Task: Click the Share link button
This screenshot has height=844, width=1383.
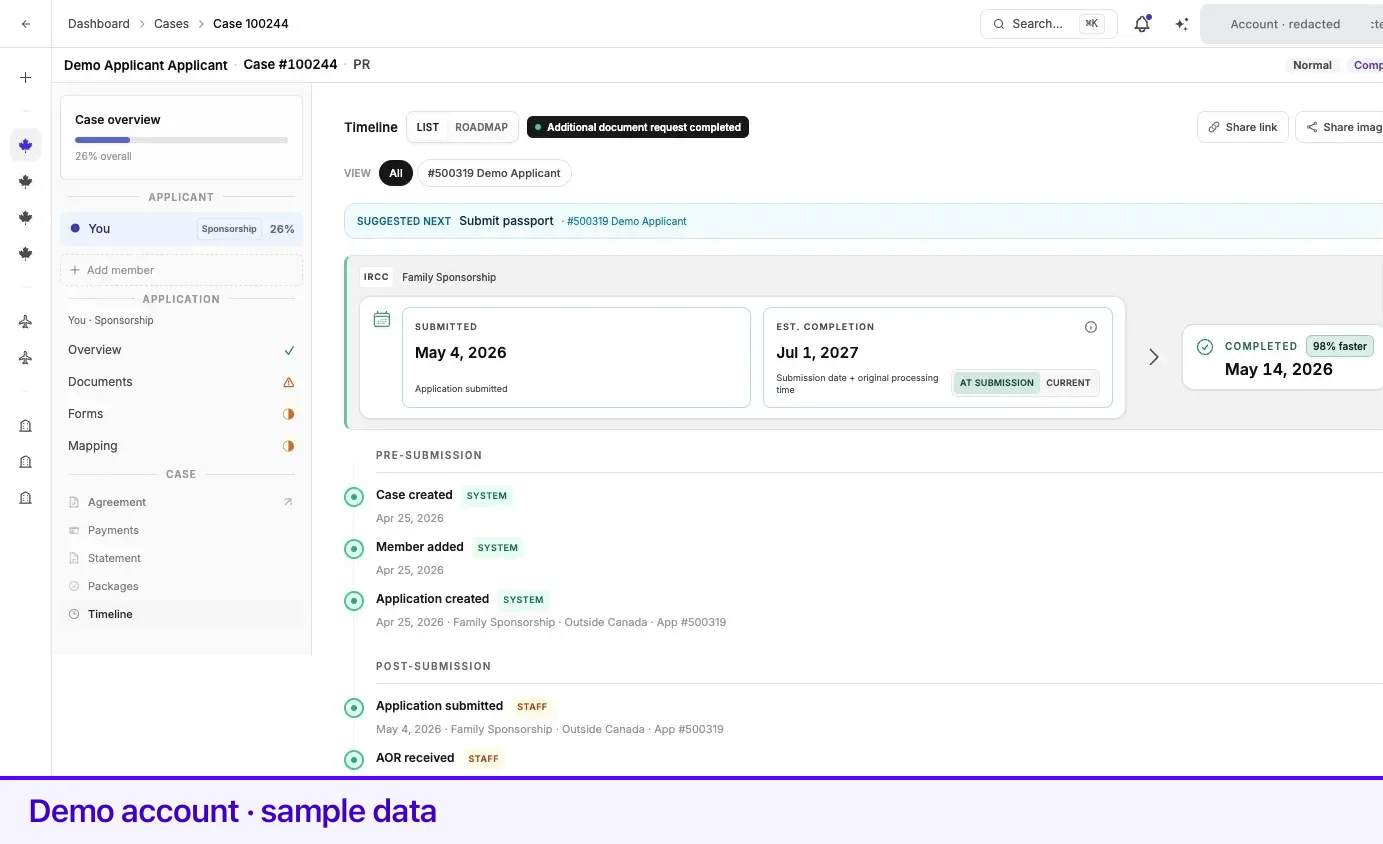Action: point(1243,127)
